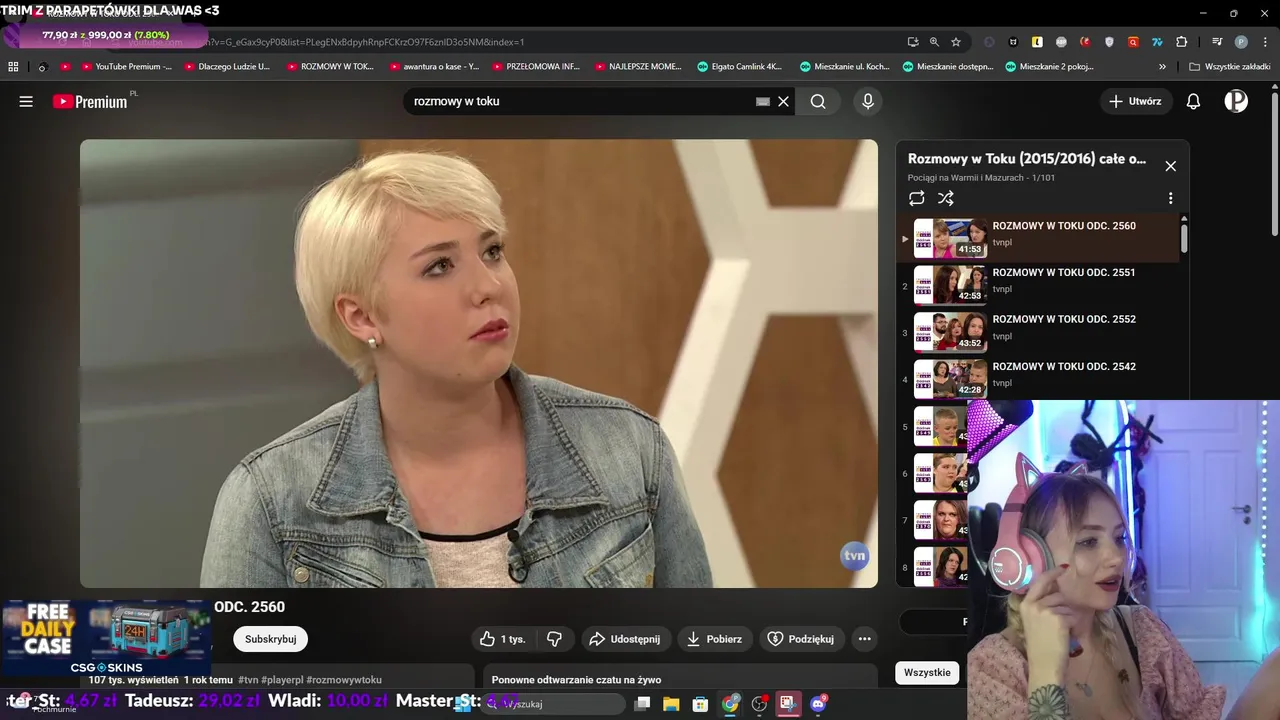Image resolution: width=1280 pixels, height=720 pixels.
Task: Toggle loop playlist
Action: (916, 198)
